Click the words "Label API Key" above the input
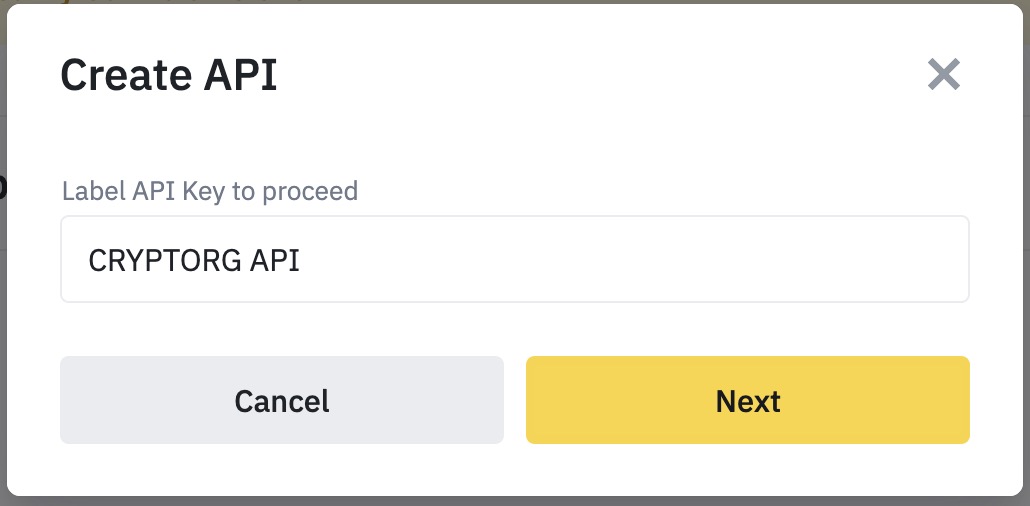 click(144, 190)
